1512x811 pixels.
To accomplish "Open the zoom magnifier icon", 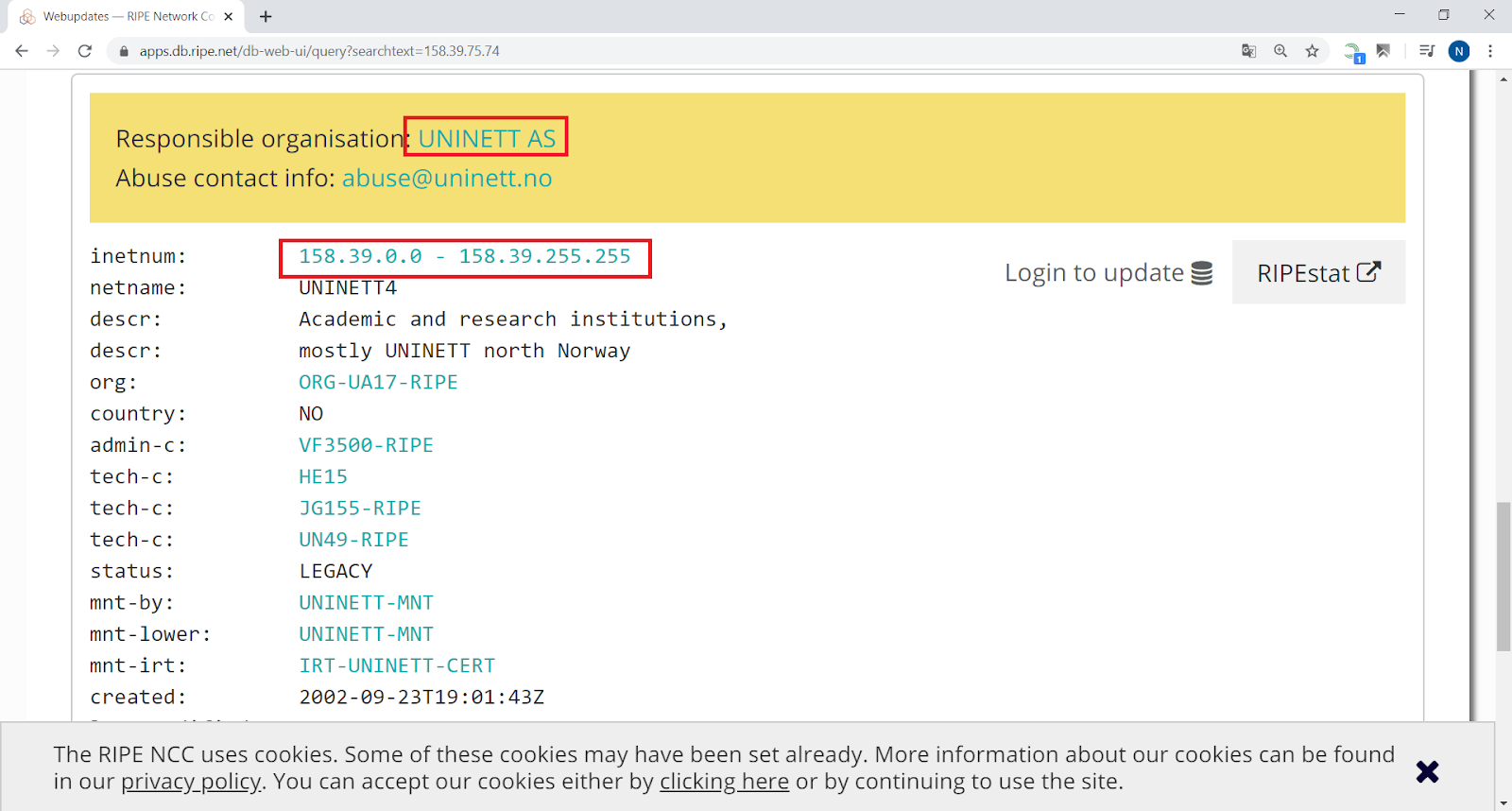I will pos(1280,51).
